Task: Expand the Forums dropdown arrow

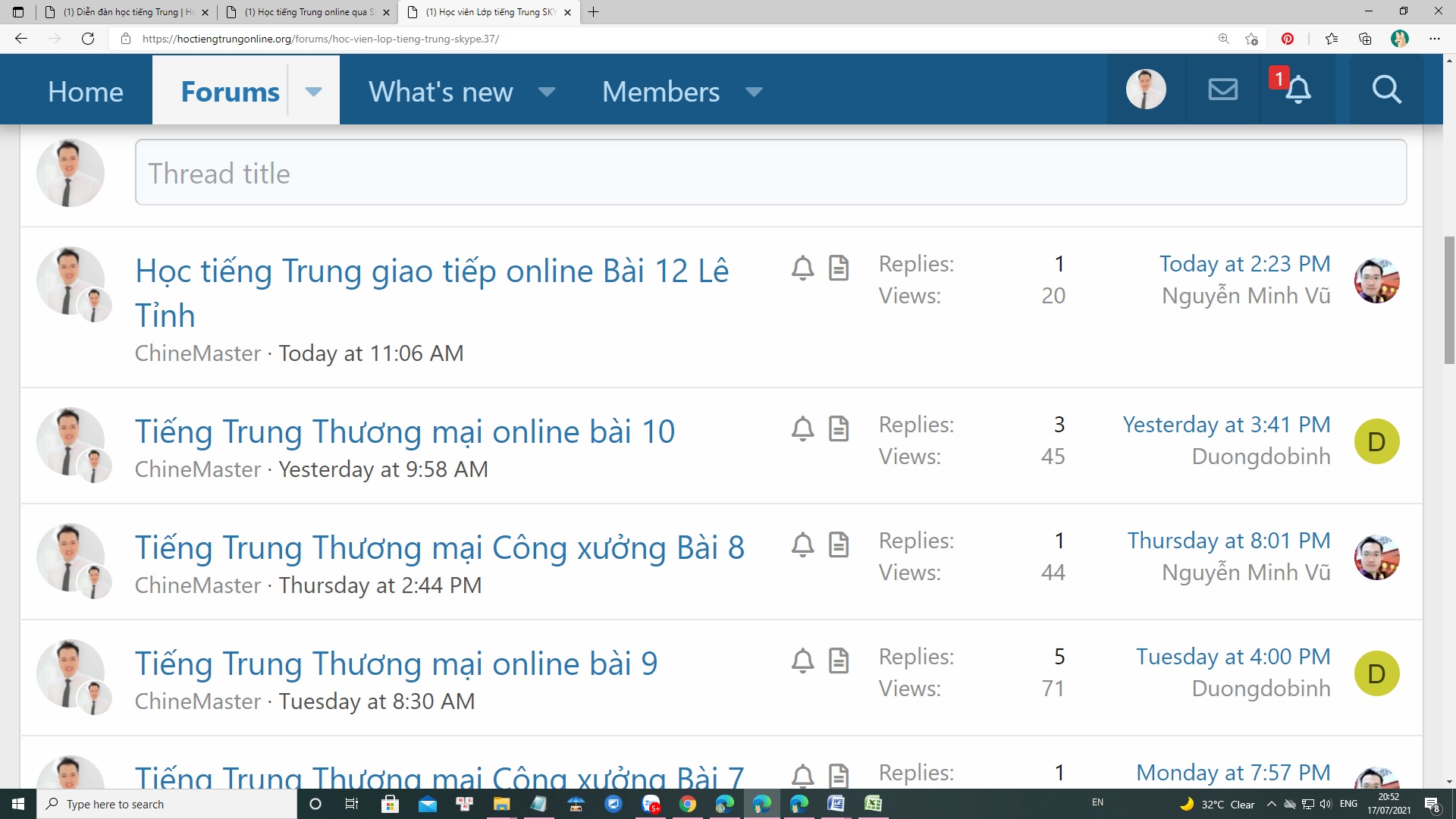Action: (x=313, y=92)
